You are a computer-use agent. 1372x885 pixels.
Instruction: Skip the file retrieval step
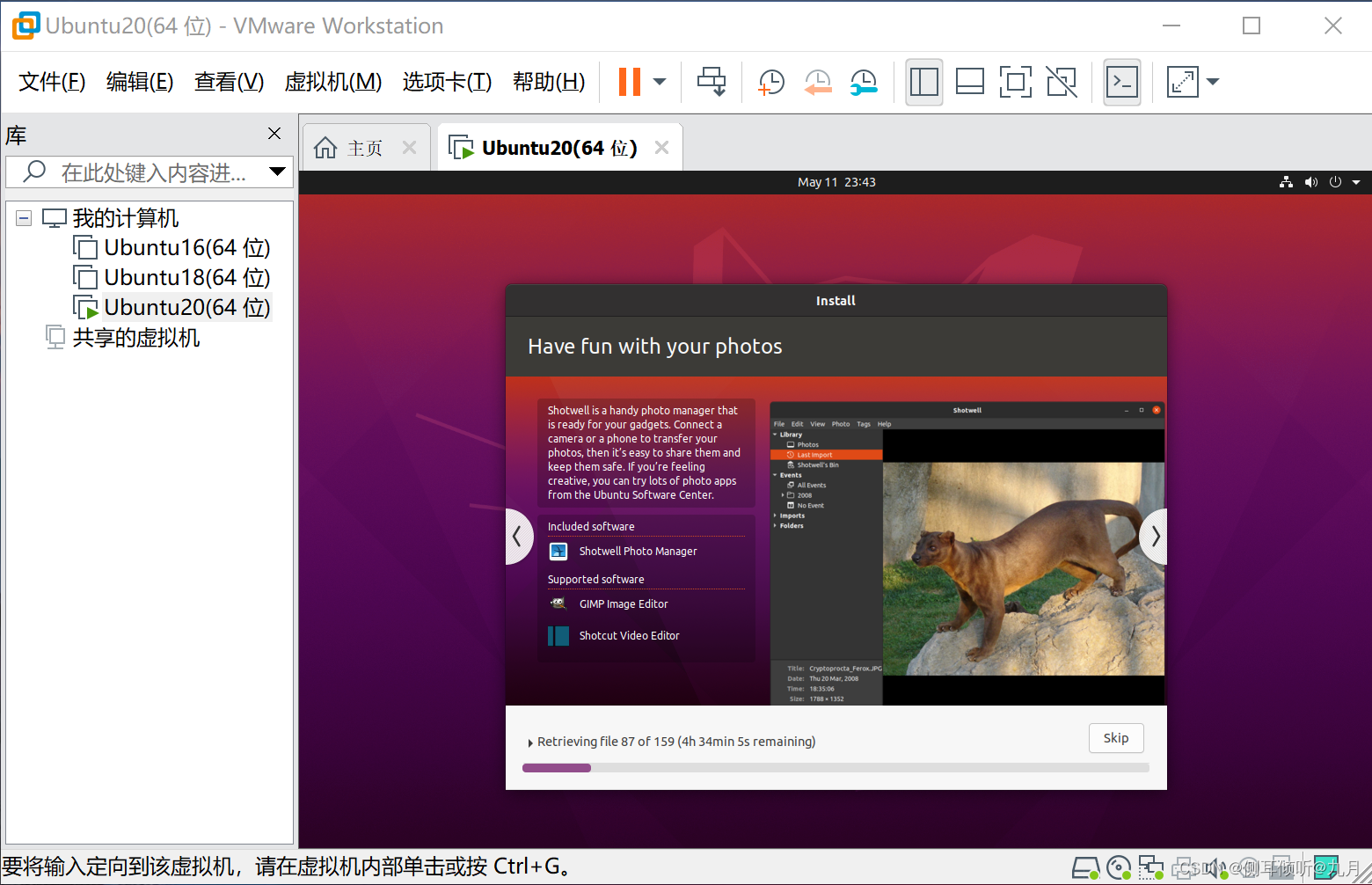[1116, 738]
